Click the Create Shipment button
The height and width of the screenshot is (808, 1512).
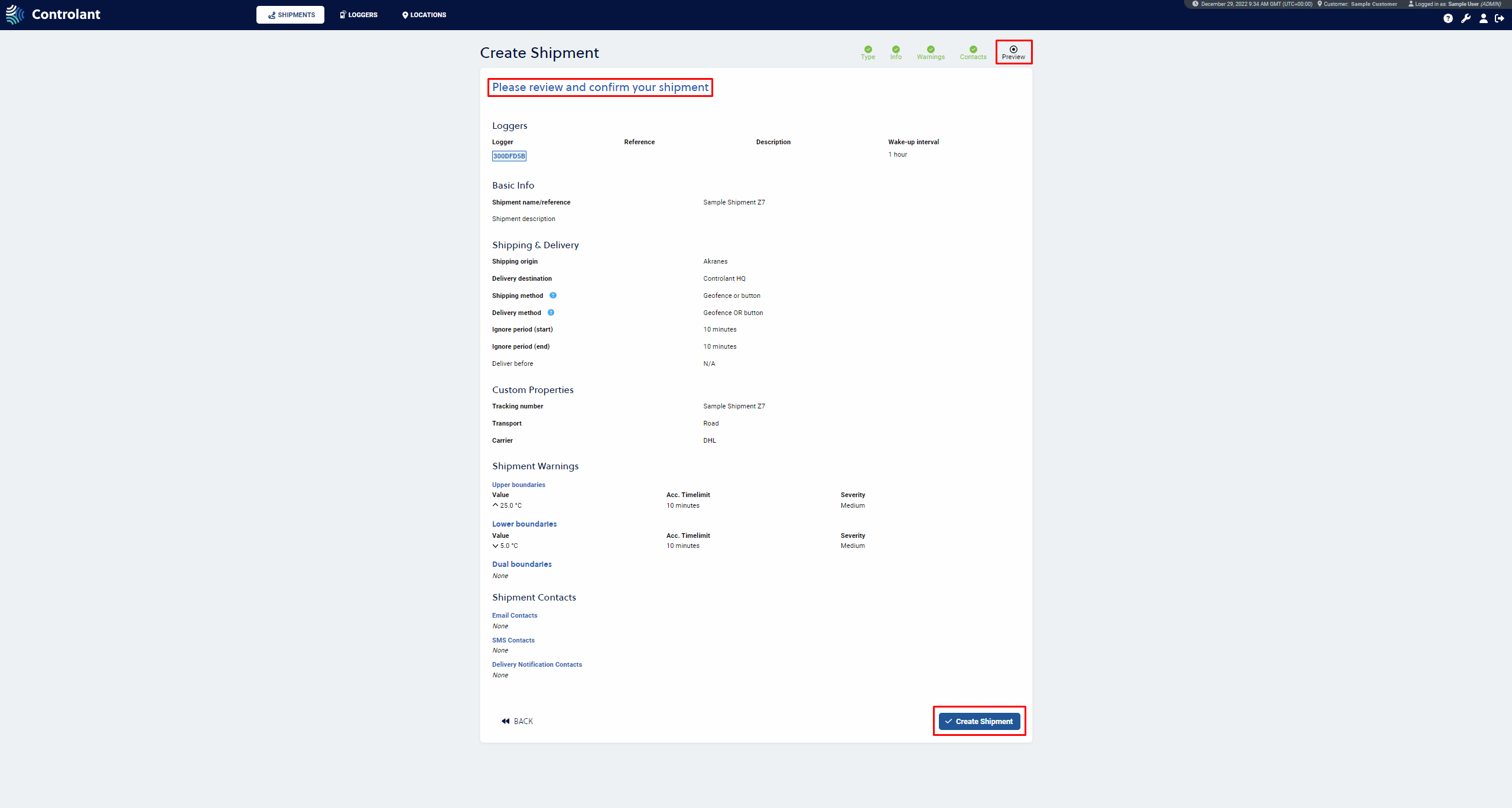tap(980, 721)
